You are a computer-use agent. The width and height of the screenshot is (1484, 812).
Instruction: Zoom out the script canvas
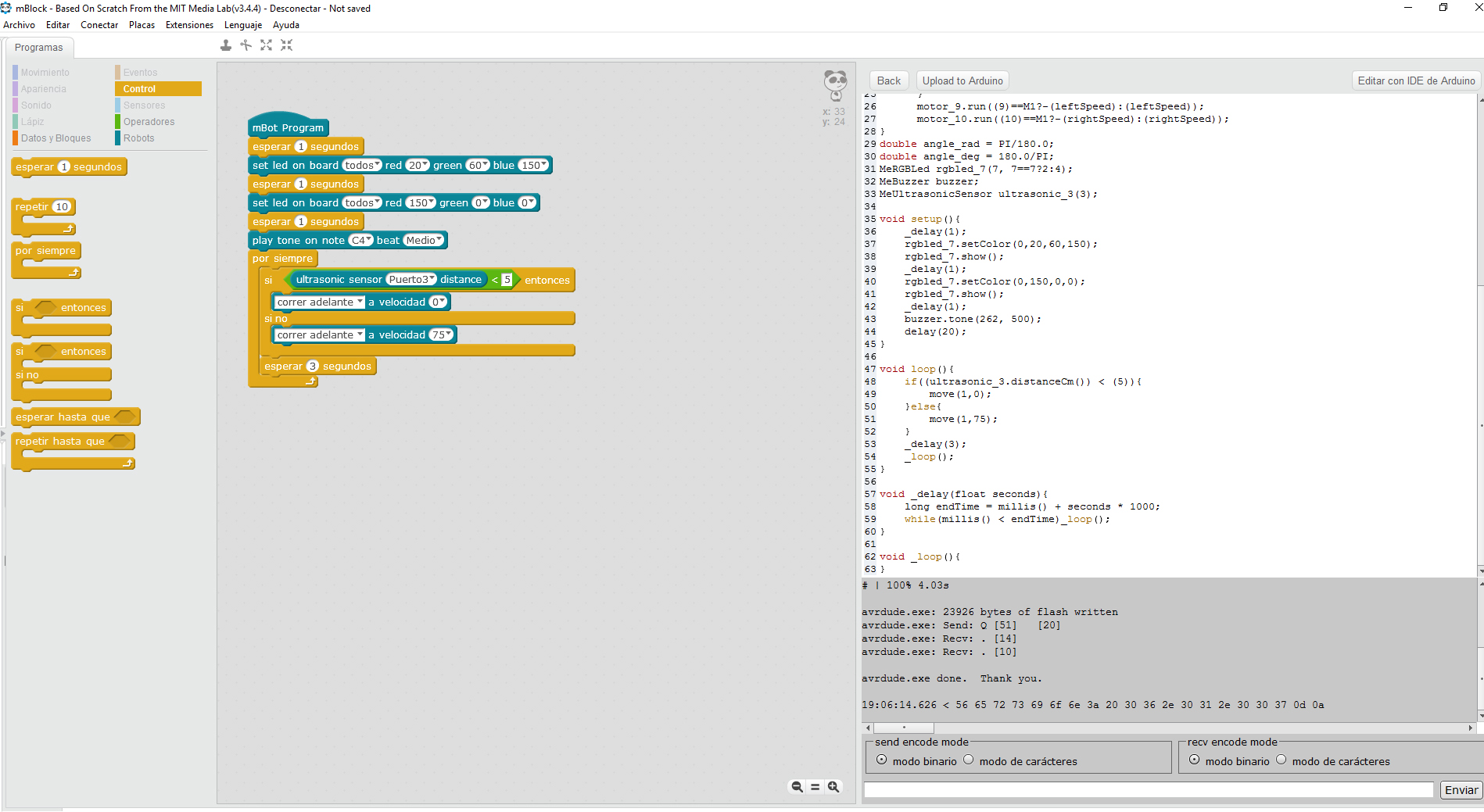797,787
